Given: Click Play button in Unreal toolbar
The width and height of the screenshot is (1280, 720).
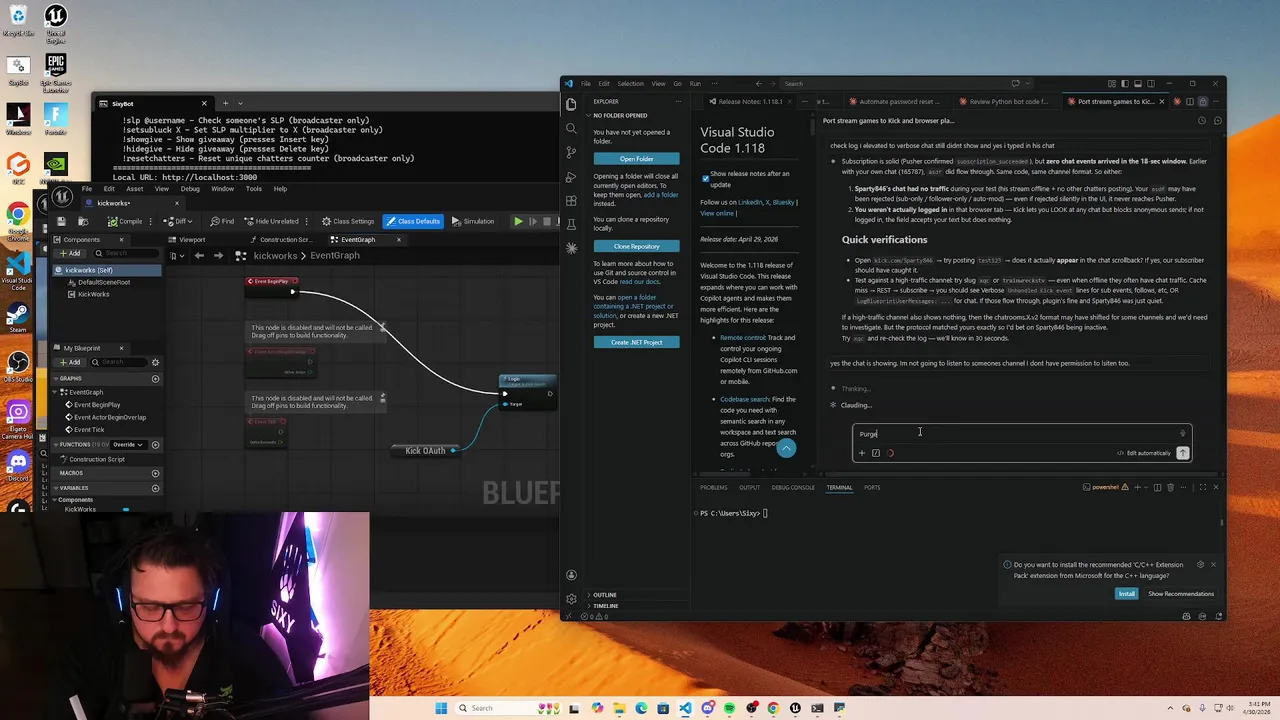Looking at the screenshot, I should [518, 221].
